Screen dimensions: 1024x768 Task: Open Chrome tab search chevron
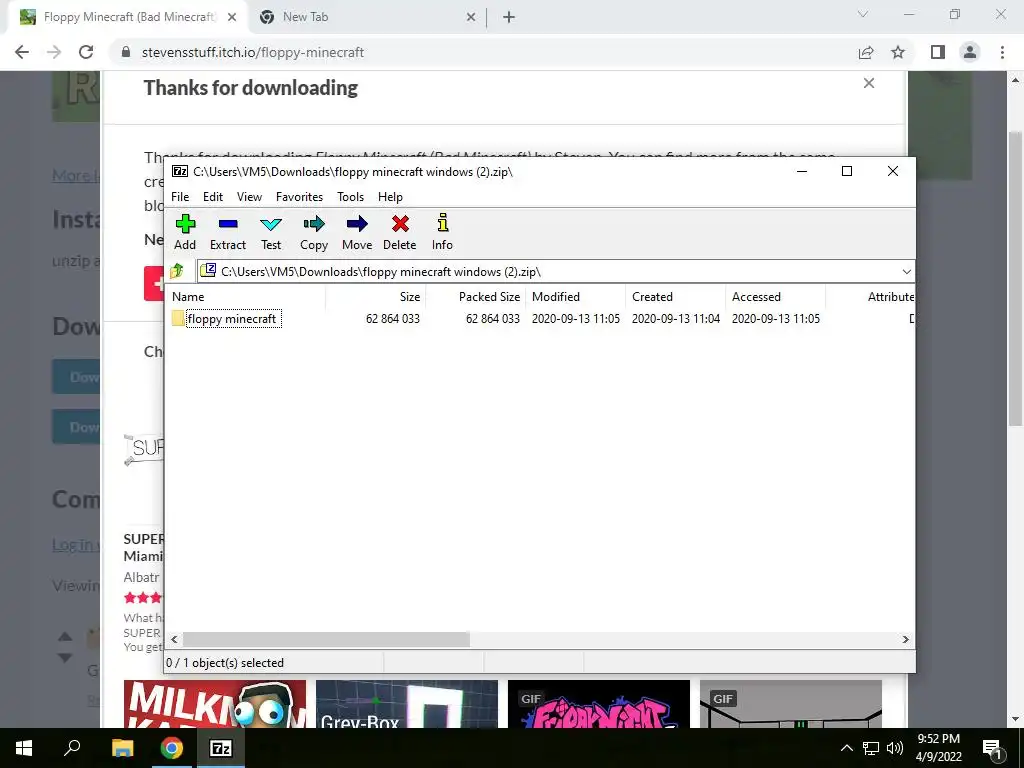863,14
